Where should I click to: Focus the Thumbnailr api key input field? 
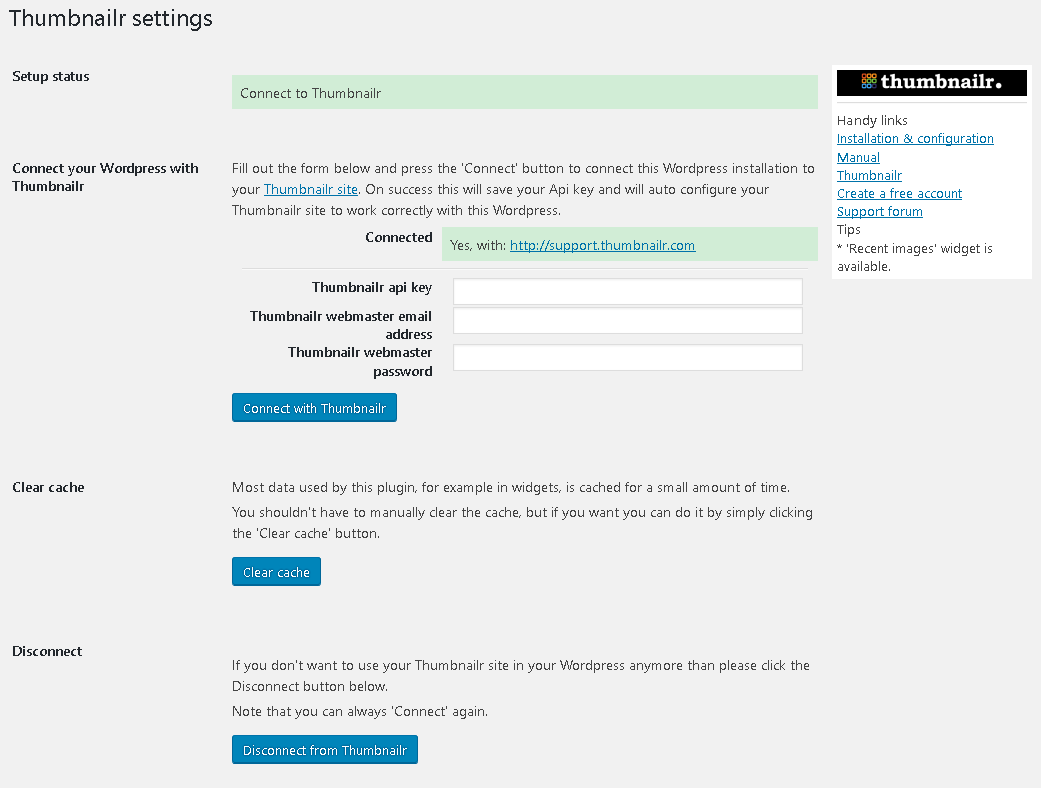(x=627, y=291)
